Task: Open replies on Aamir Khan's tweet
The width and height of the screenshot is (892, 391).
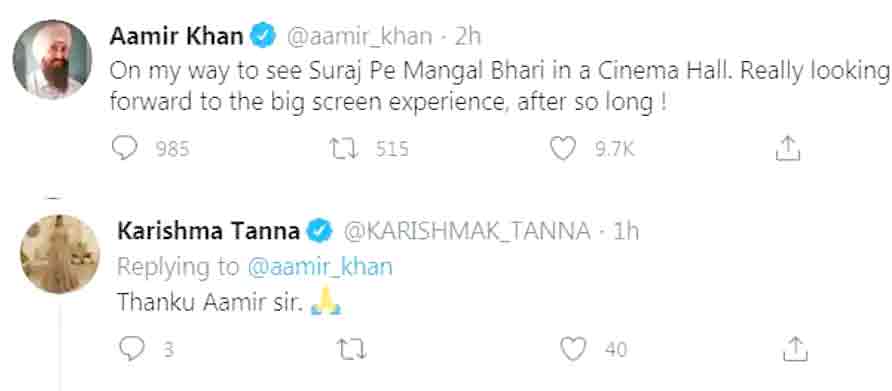Action: point(125,149)
